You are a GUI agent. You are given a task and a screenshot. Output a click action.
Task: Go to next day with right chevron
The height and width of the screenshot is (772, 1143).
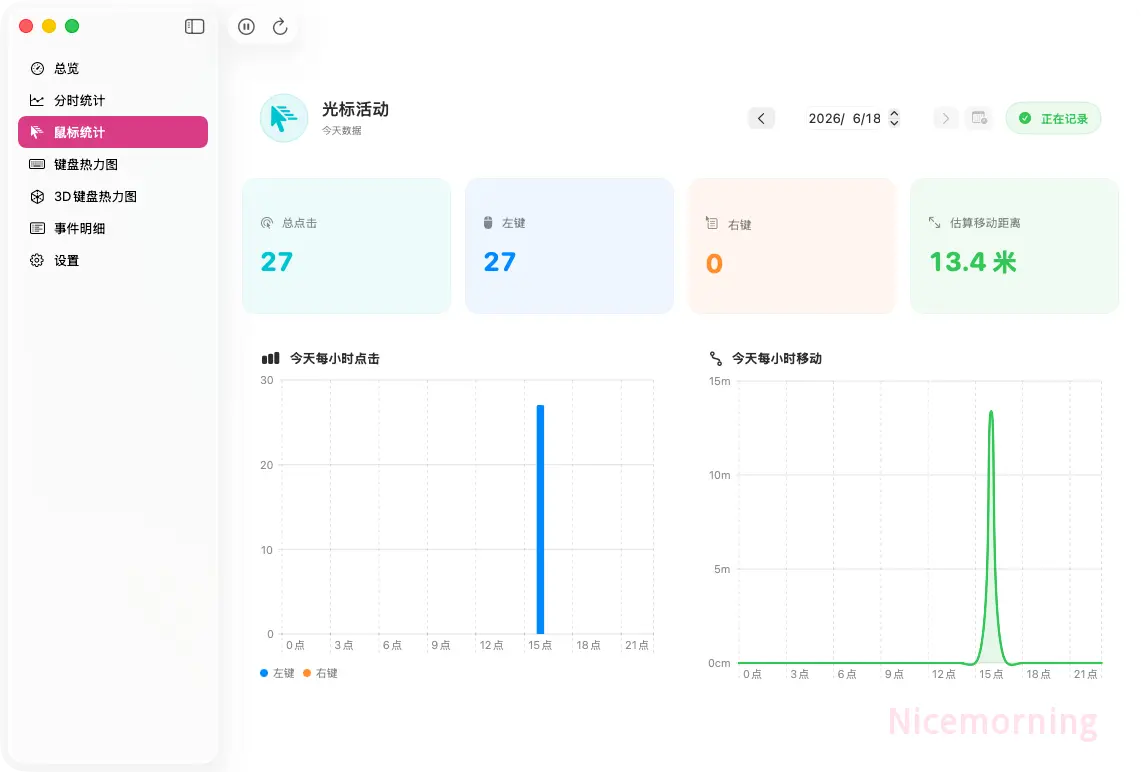click(945, 118)
